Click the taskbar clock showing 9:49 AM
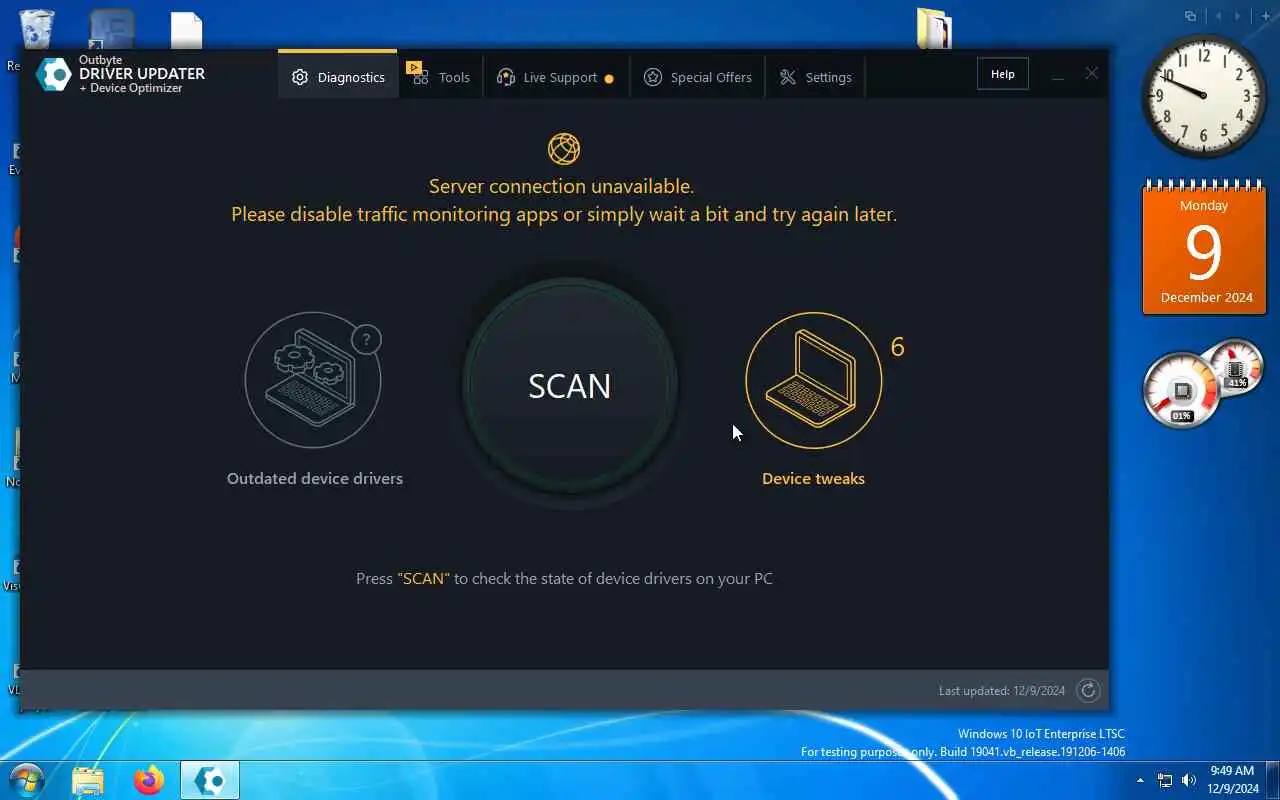 tap(1232, 780)
